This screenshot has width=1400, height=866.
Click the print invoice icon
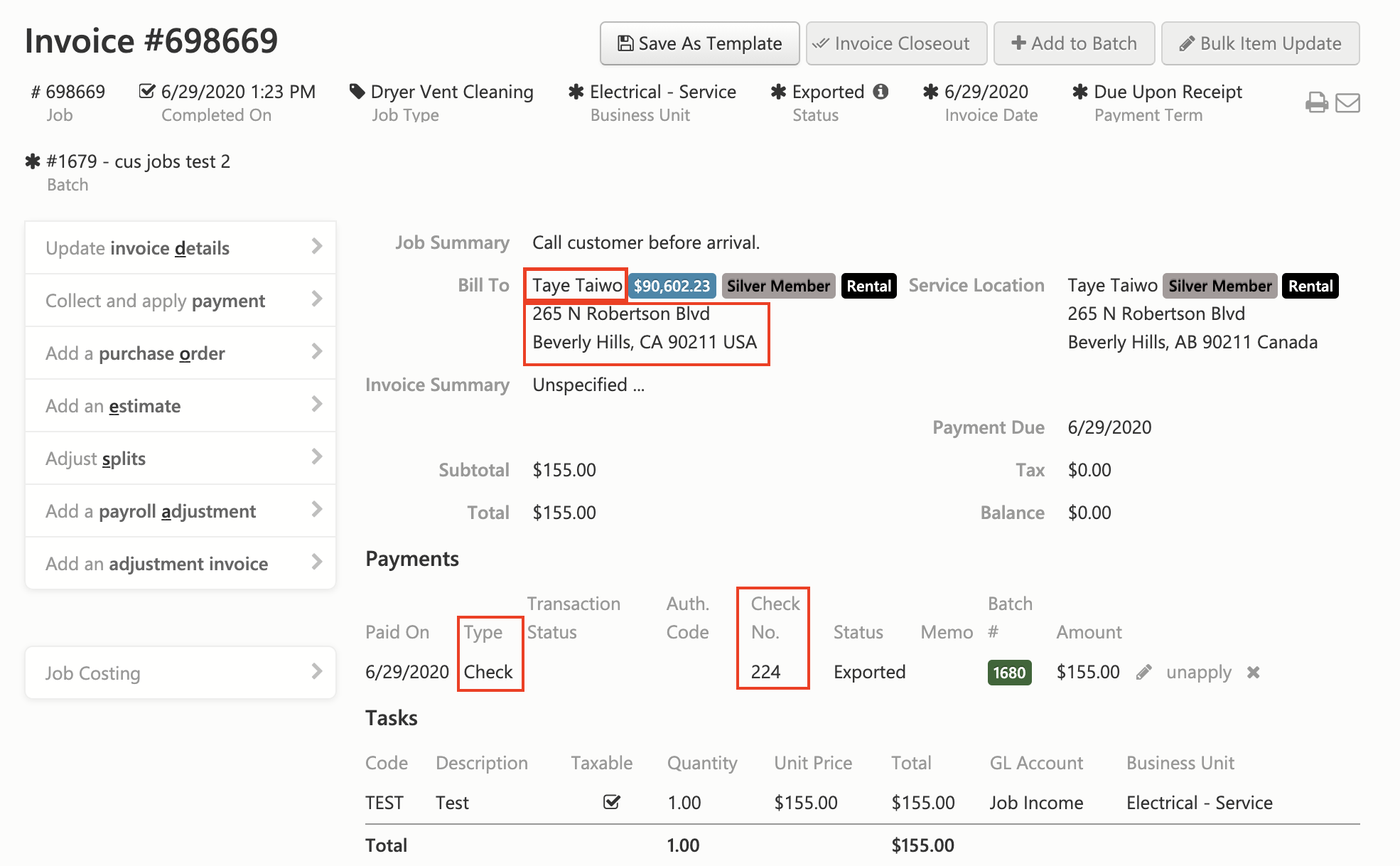tap(1316, 103)
